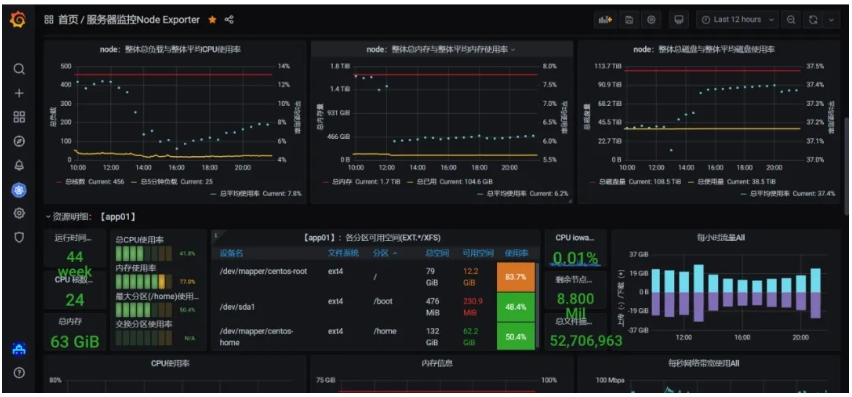The height and width of the screenshot is (397, 852).
Task: Refresh the dashboard
Action: [813, 20]
